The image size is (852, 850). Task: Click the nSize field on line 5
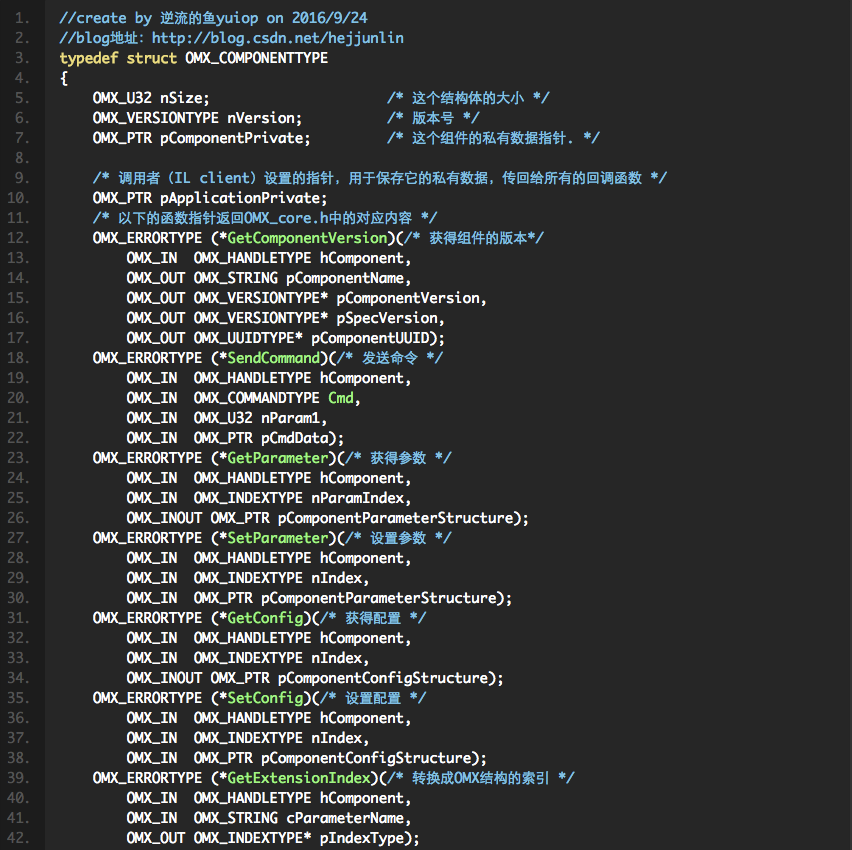pos(180,98)
